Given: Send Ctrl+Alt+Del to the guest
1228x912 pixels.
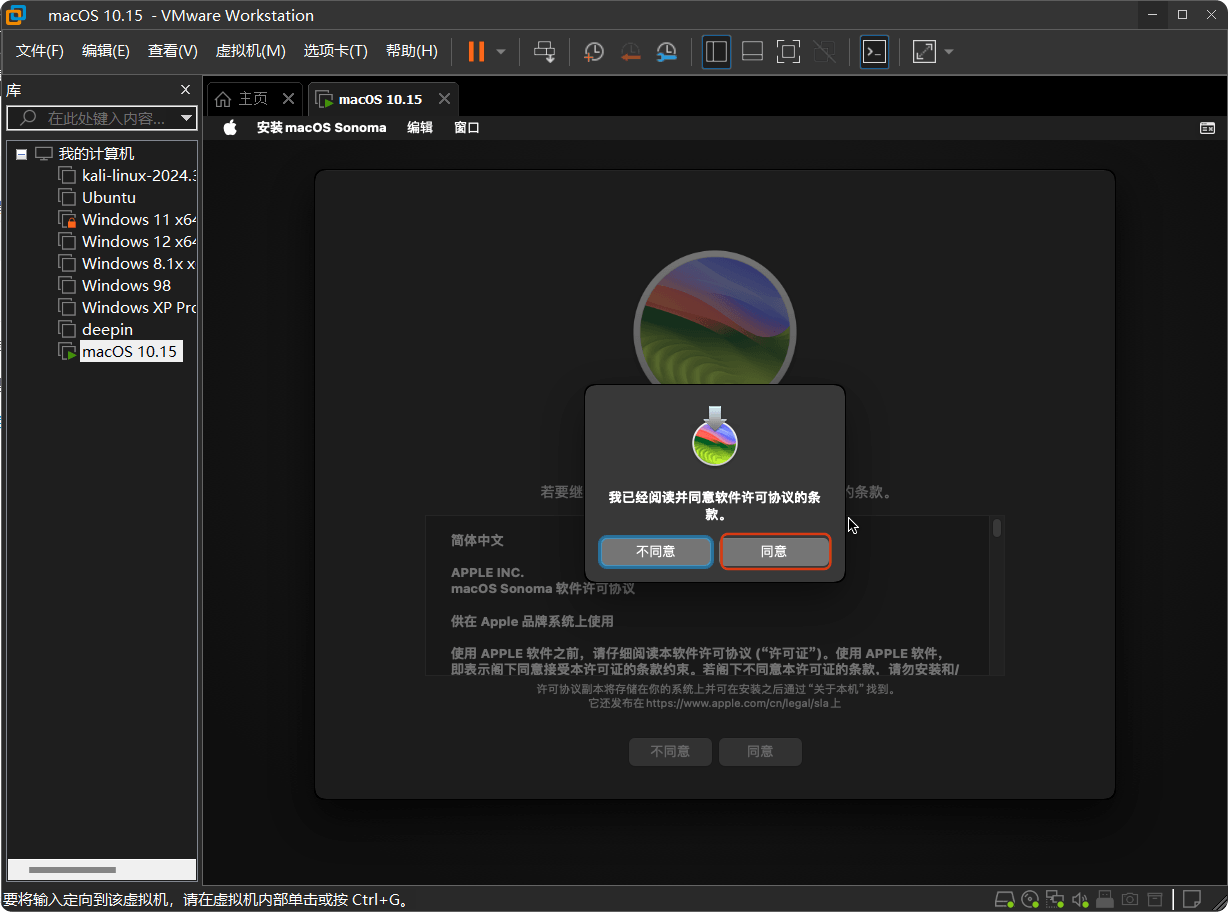Looking at the screenshot, I should point(545,51).
